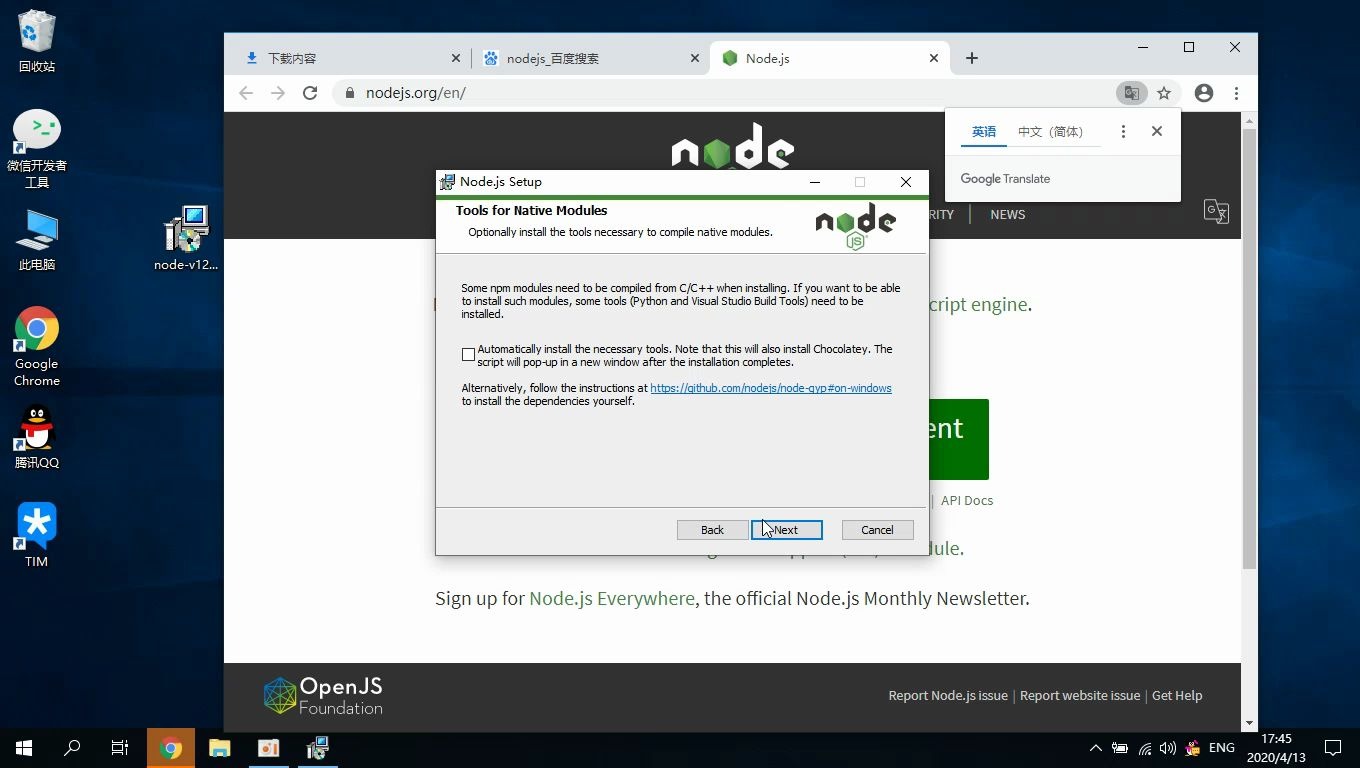1360x768 pixels.
Task: Open a new Chrome tab
Action: (971, 58)
